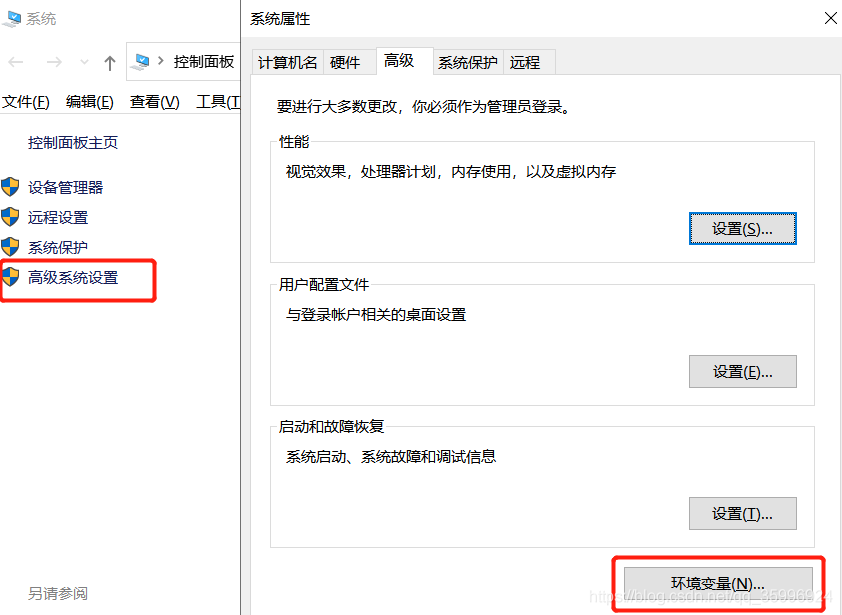Click the 性能 group label
The width and height of the screenshot is (842, 615).
tap(294, 142)
